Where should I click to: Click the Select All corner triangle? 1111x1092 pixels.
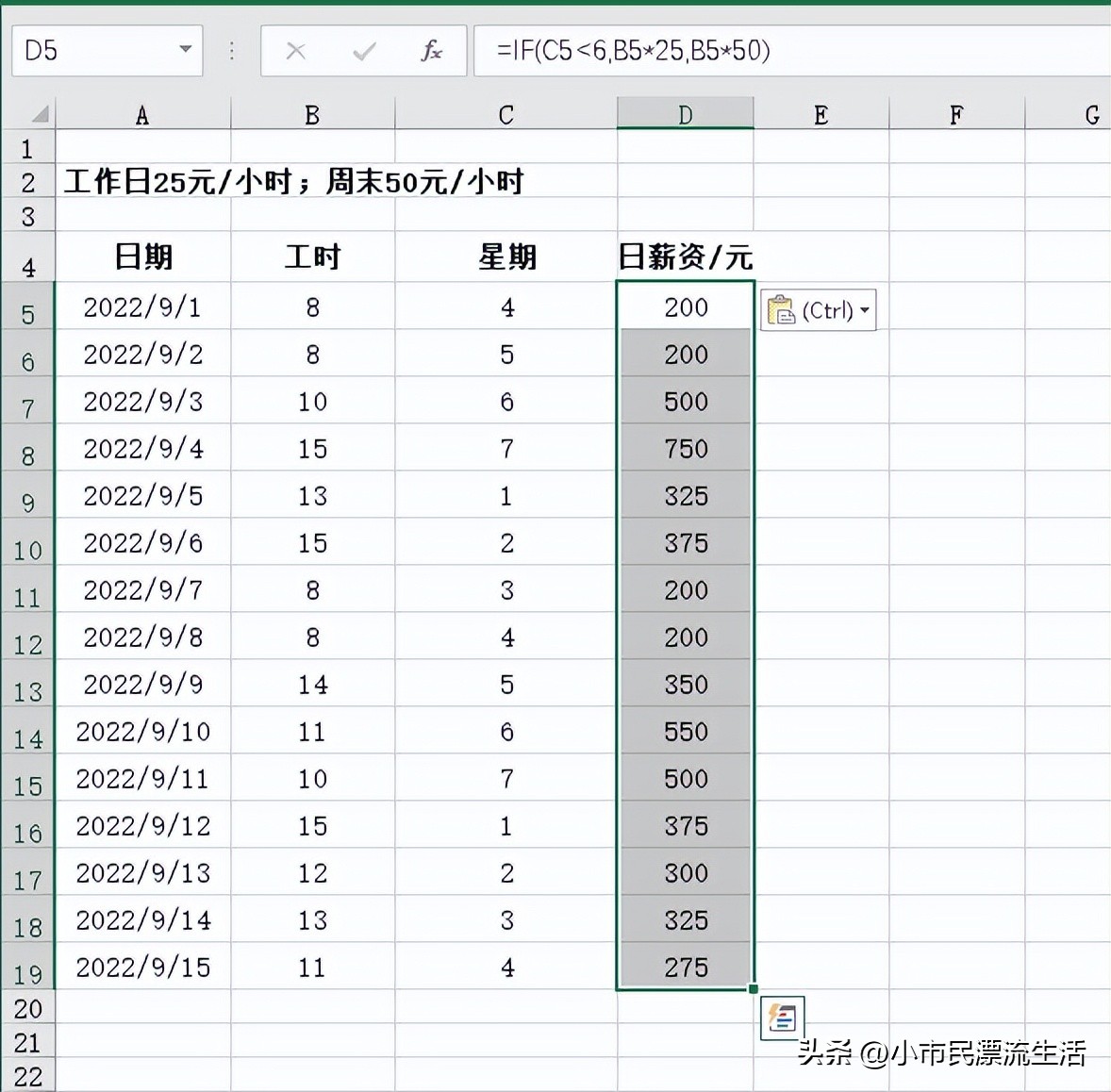[x=40, y=113]
